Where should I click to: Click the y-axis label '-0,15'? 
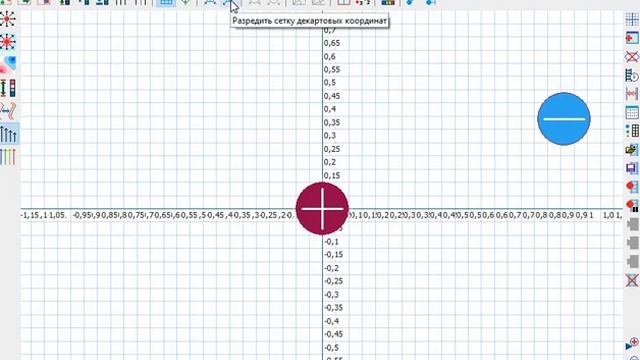pyautogui.click(x=333, y=255)
